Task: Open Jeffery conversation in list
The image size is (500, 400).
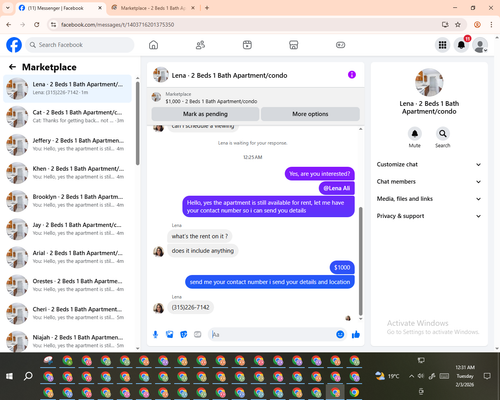Action: [x=67, y=145]
